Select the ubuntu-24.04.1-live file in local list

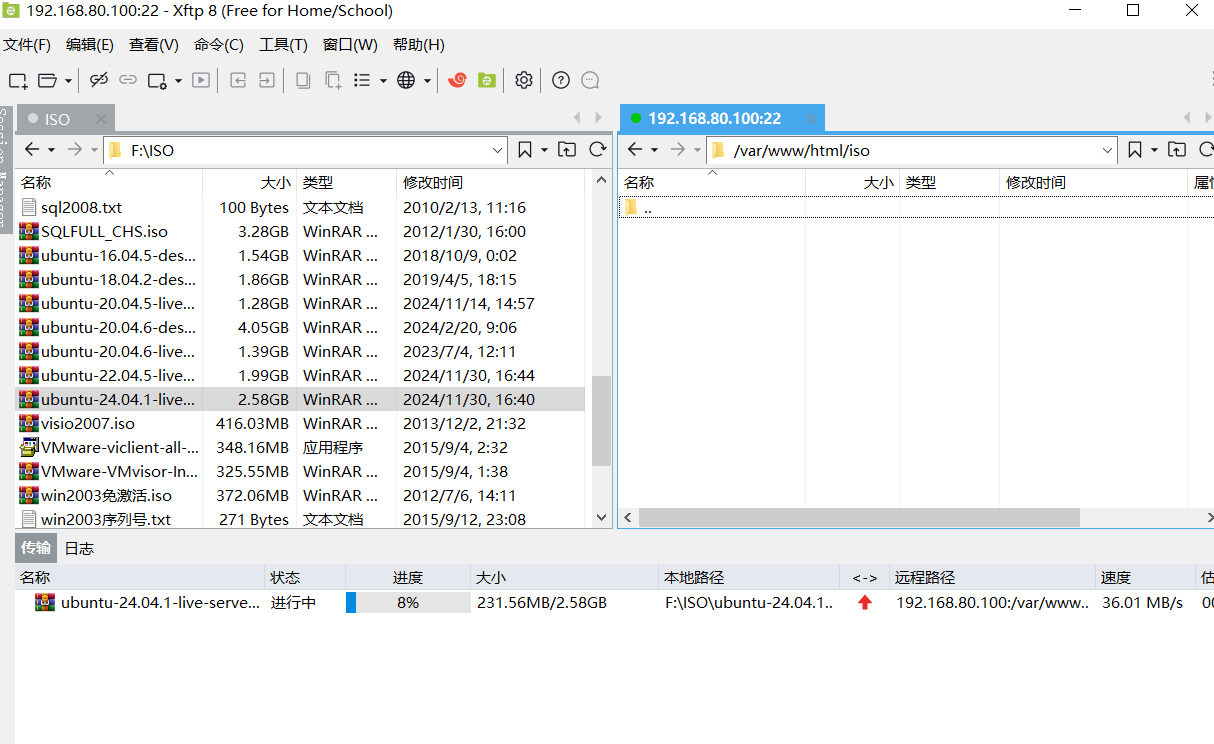(x=301, y=400)
